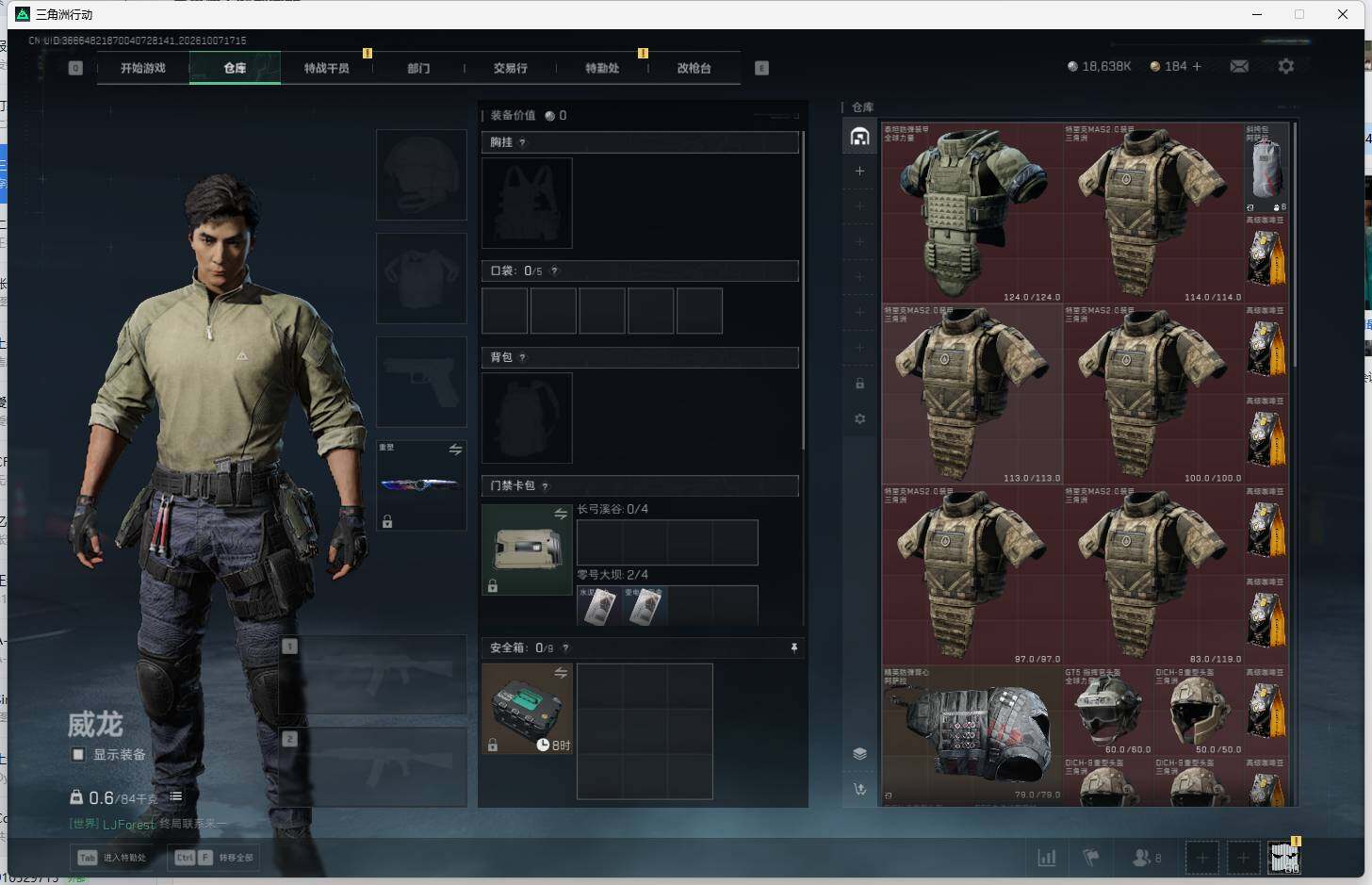Open the 特战干员 tab
The image size is (1372, 885).
click(x=327, y=68)
